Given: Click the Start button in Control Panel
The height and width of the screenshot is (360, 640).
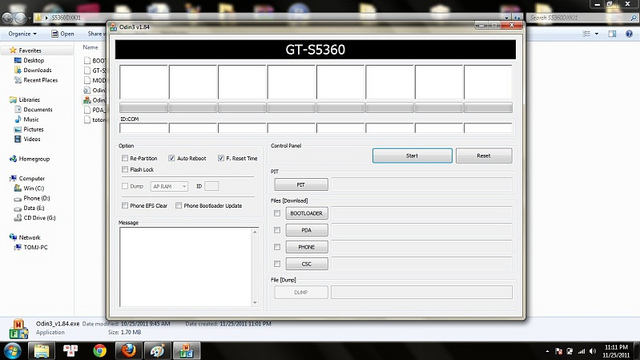Looking at the screenshot, I should (412, 156).
